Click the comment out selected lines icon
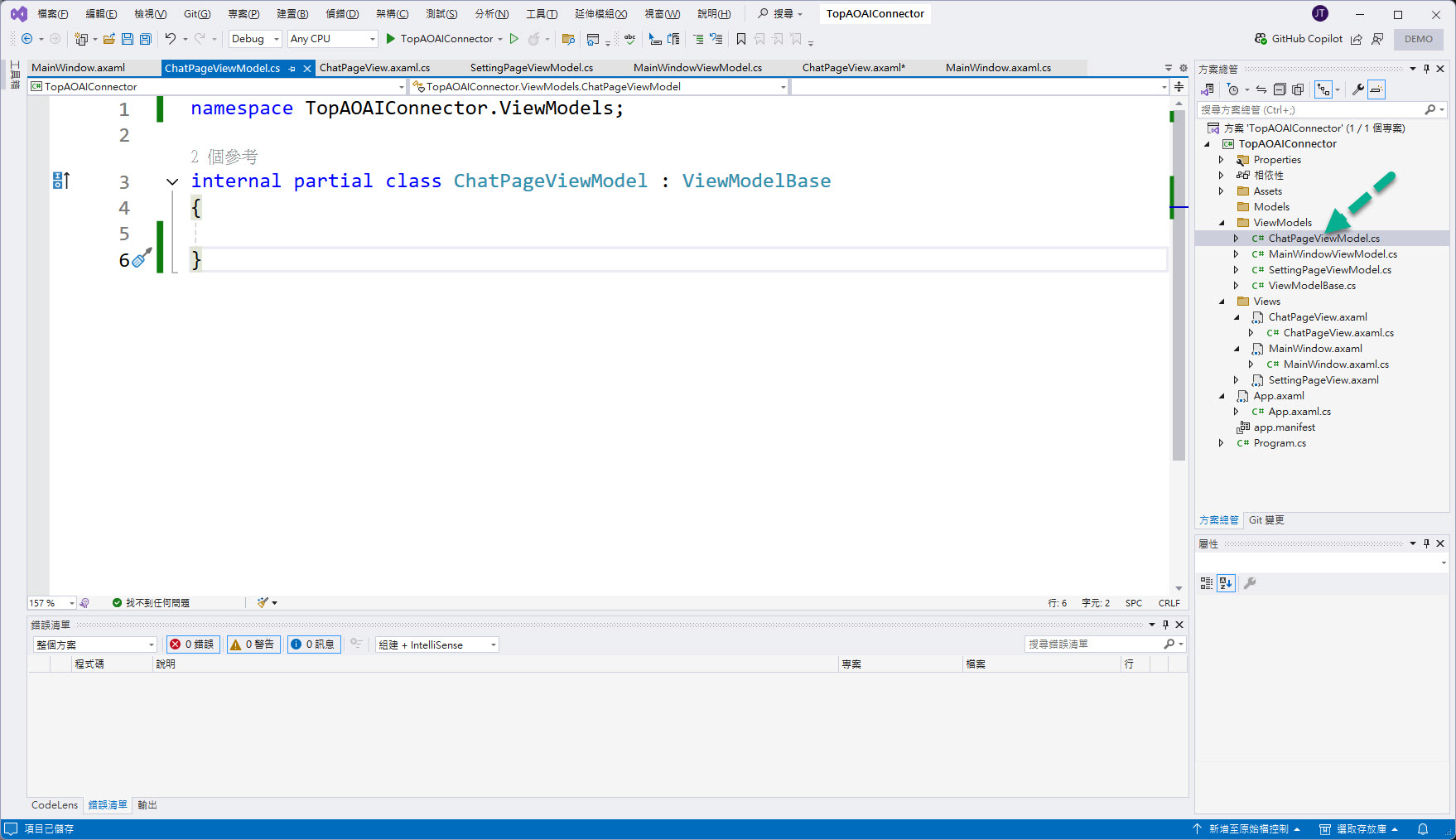Viewport: 1456px width, 840px height. pos(697,39)
